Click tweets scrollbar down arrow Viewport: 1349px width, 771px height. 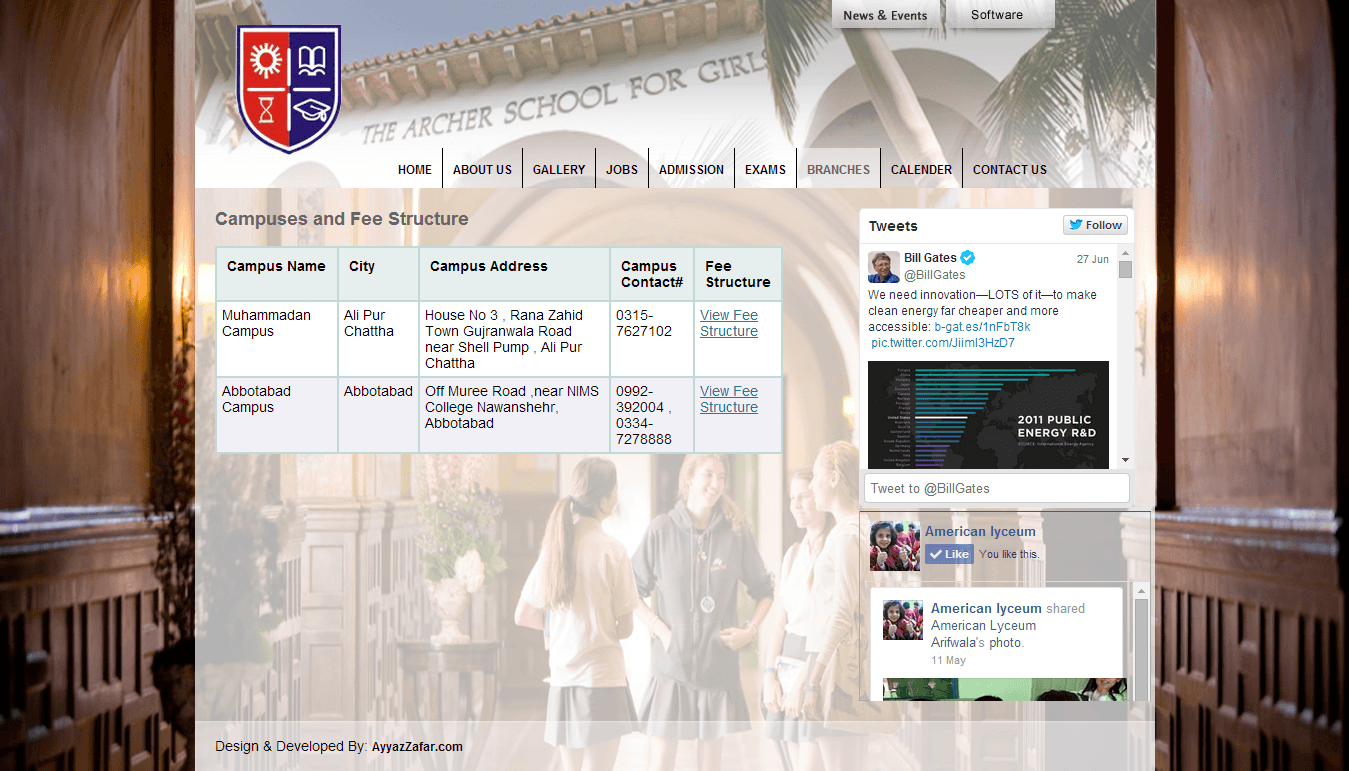tap(1126, 460)
